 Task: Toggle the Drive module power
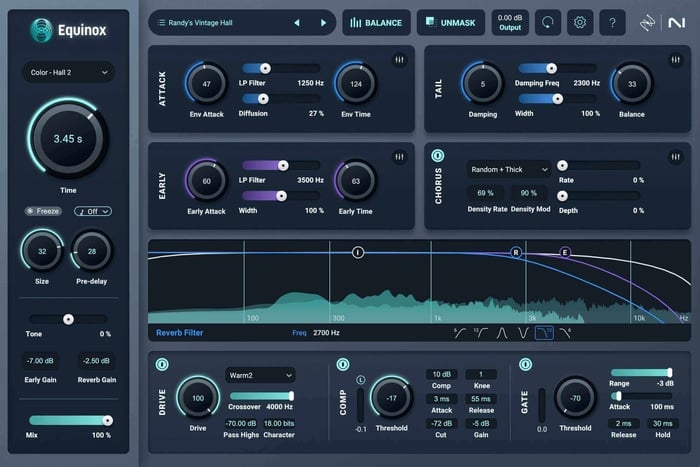tap(162, 365)
